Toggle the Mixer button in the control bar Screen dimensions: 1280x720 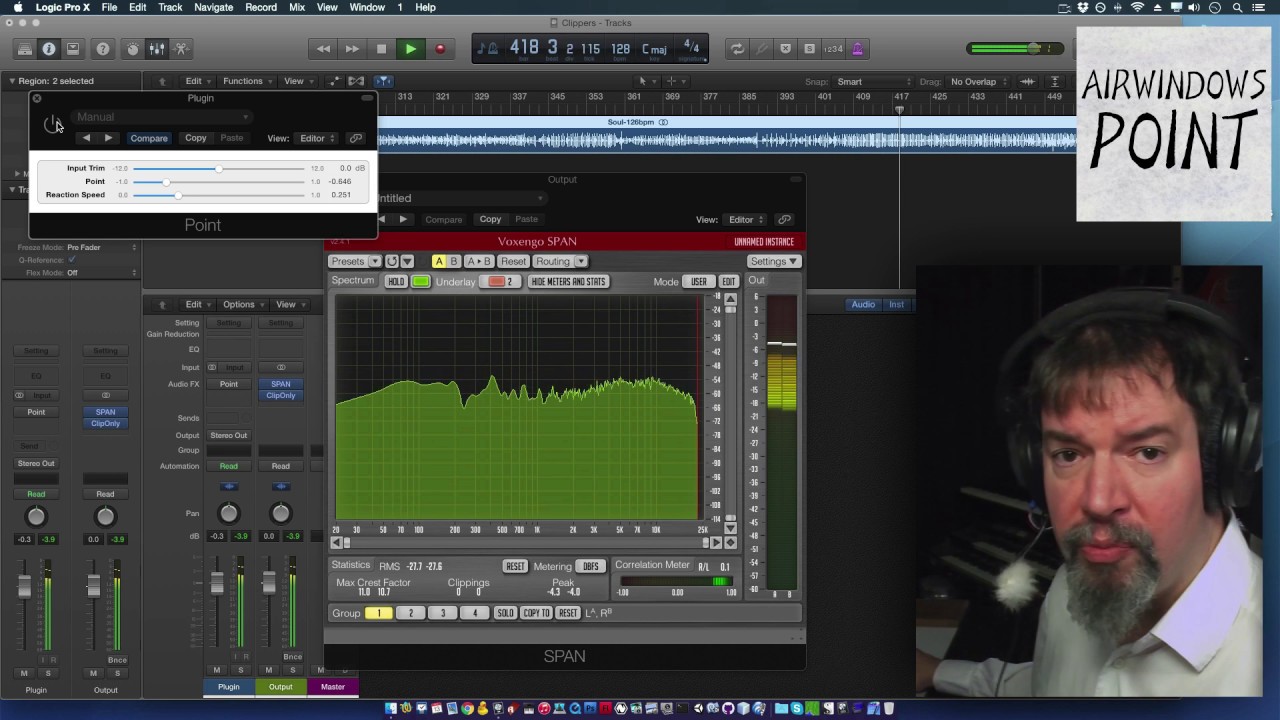point(157,49)
